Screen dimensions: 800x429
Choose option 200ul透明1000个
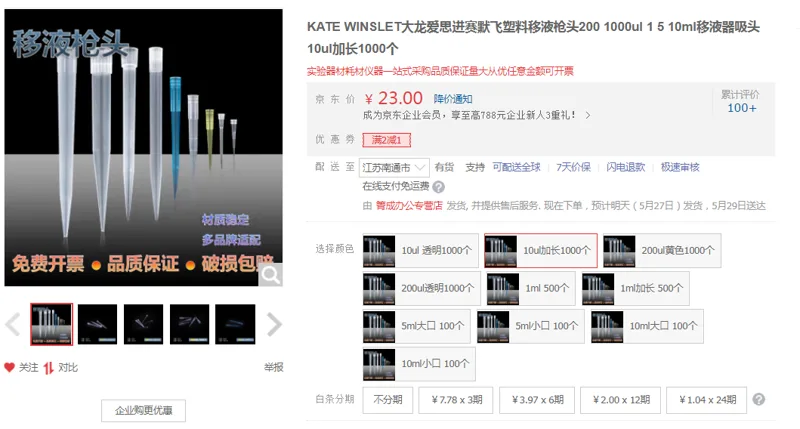[421, 288]
